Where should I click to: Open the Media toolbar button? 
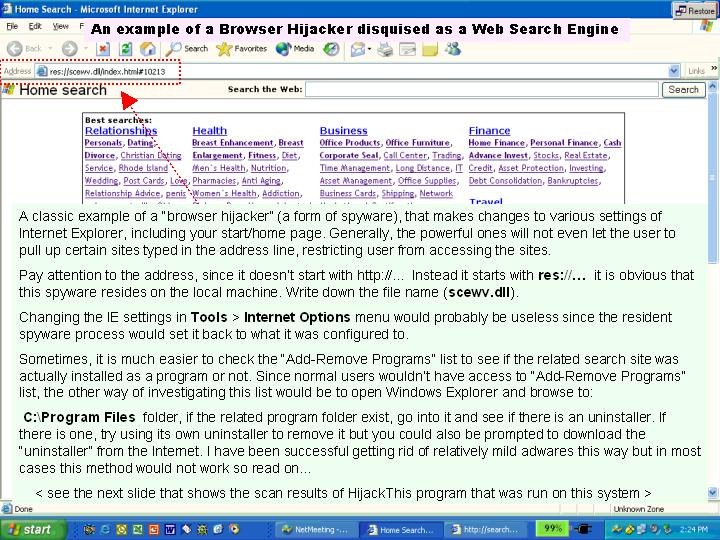pyautogui.click(x=295, y=48)
